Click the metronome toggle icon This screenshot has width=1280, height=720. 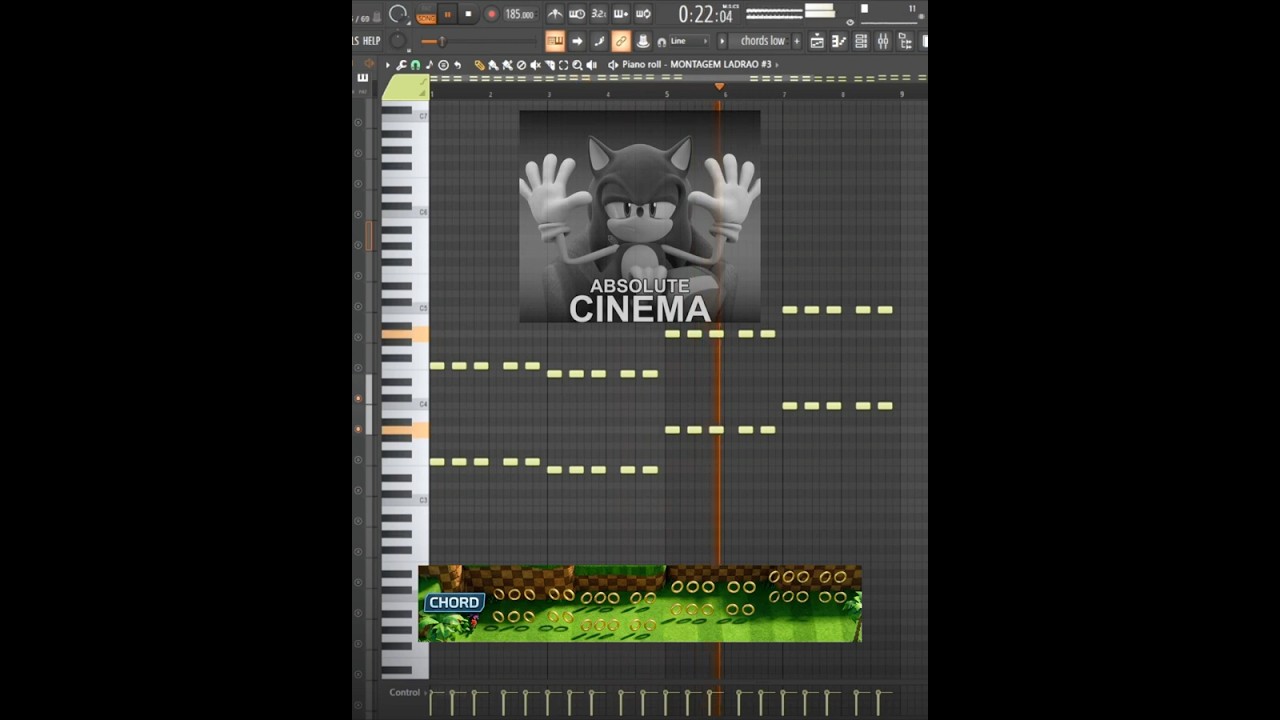(x=555, y=14)
